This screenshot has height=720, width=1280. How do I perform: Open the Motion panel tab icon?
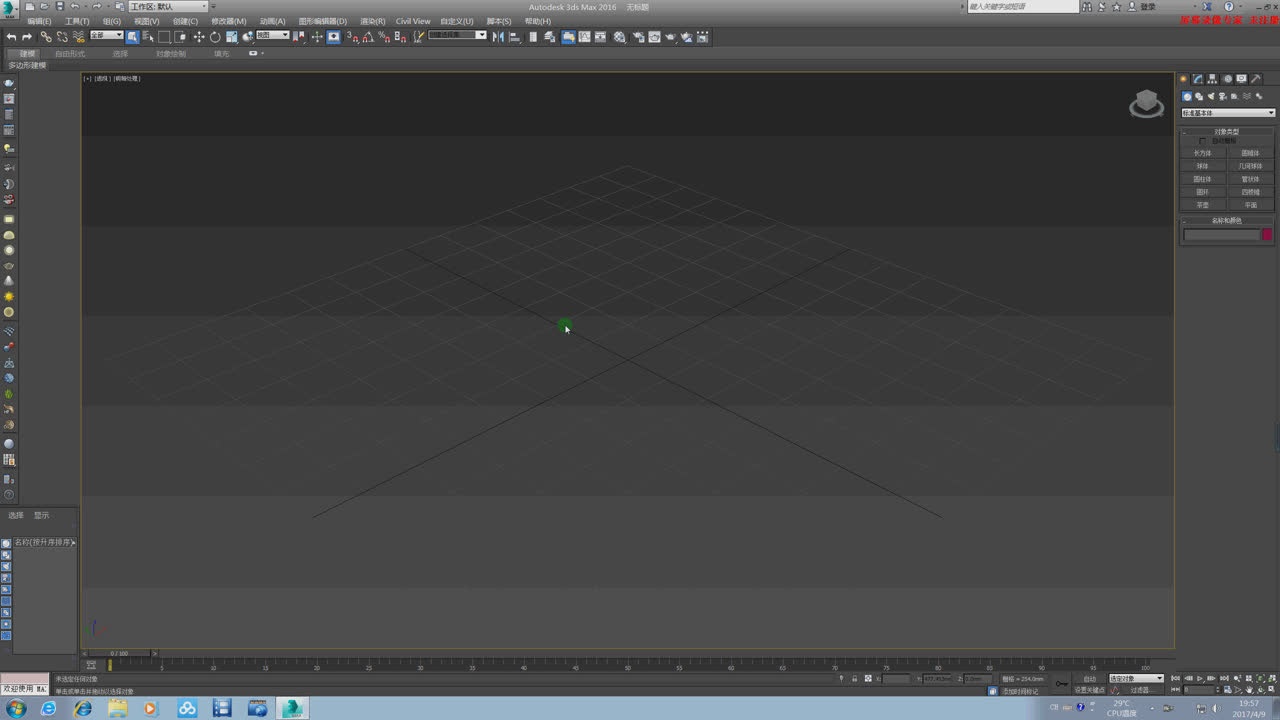pyautogui.click(x=1228, y=78)
